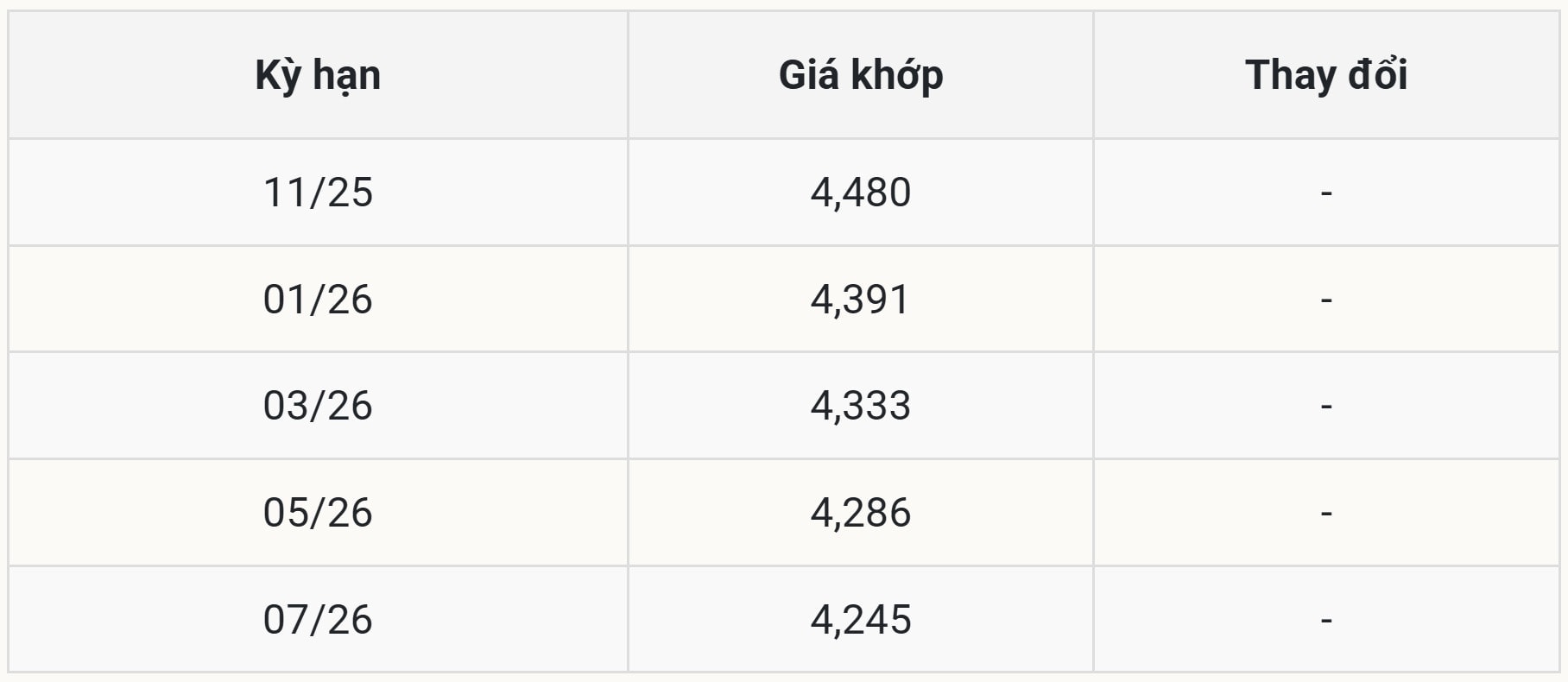Select the 11/25 term cell
The width and height of the screenshot is (1568, 682).
[318, 193]
